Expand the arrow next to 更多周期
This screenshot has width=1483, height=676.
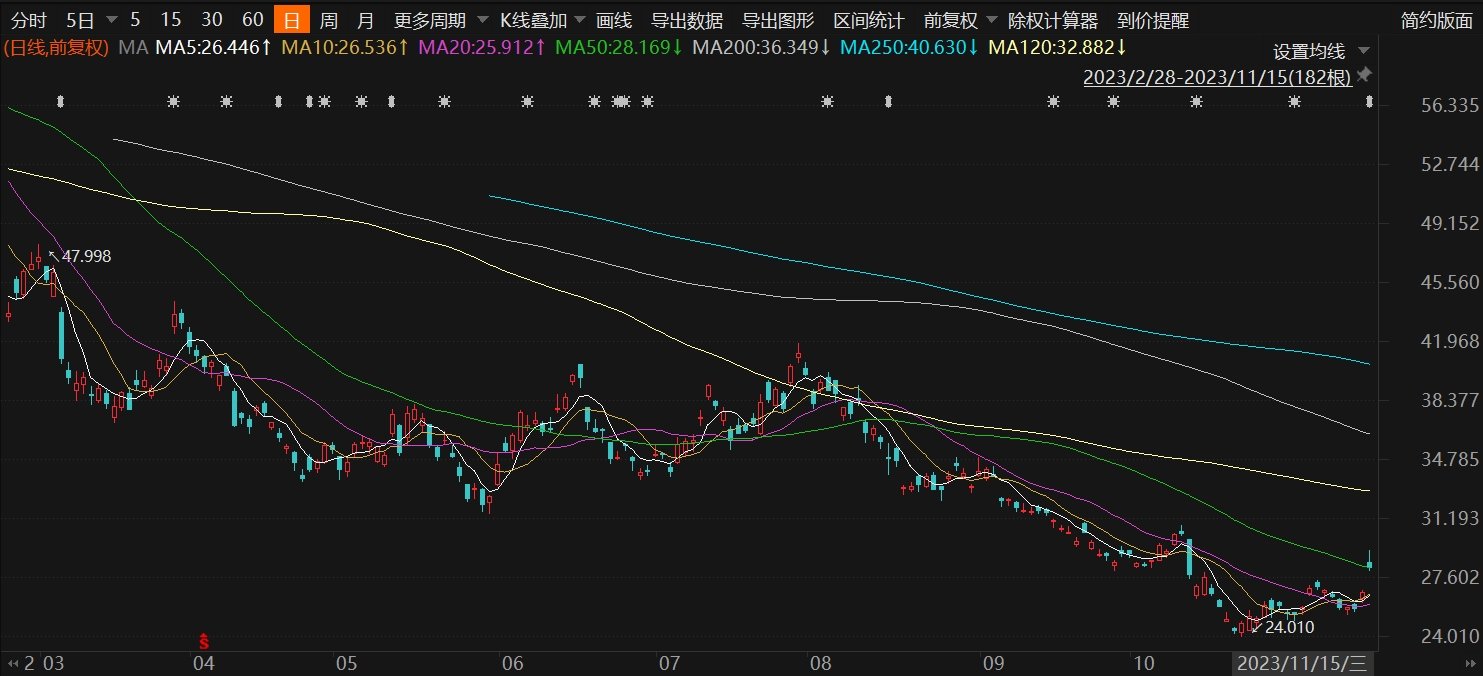click(x=483, y=21)
